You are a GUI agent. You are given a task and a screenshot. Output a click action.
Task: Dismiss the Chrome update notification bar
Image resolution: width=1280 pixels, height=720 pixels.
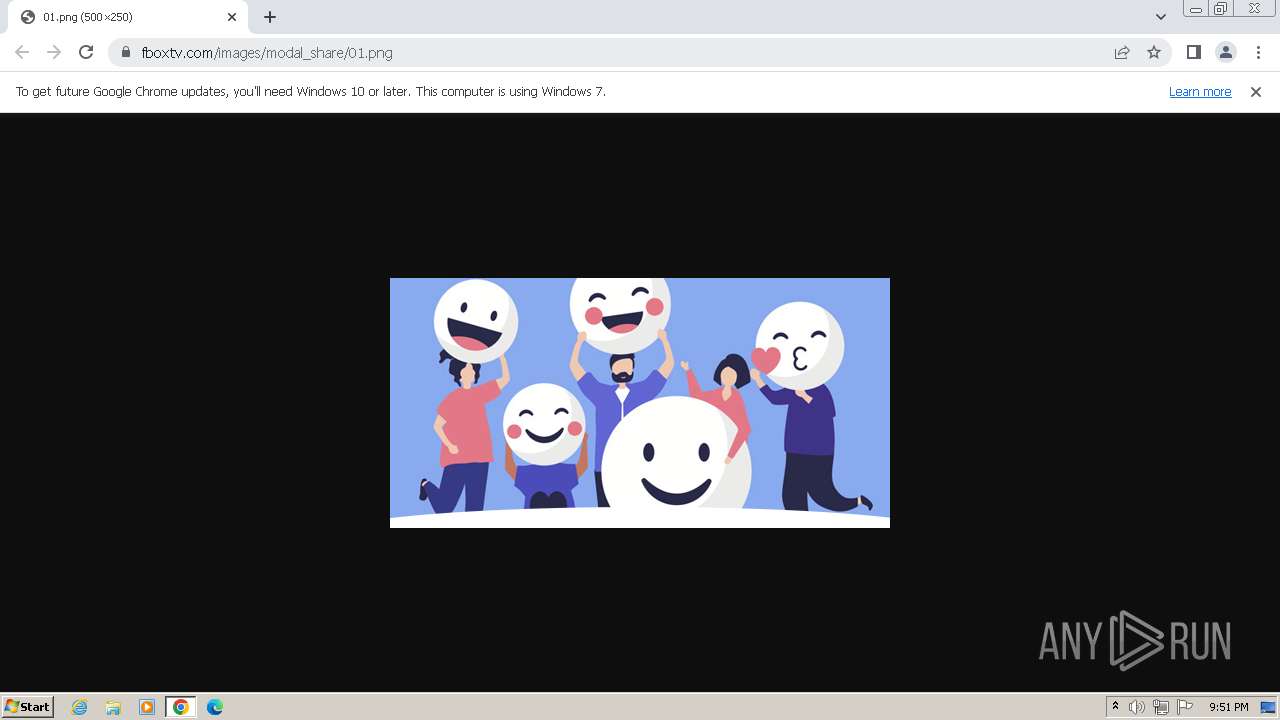[x=1256, y=91]
